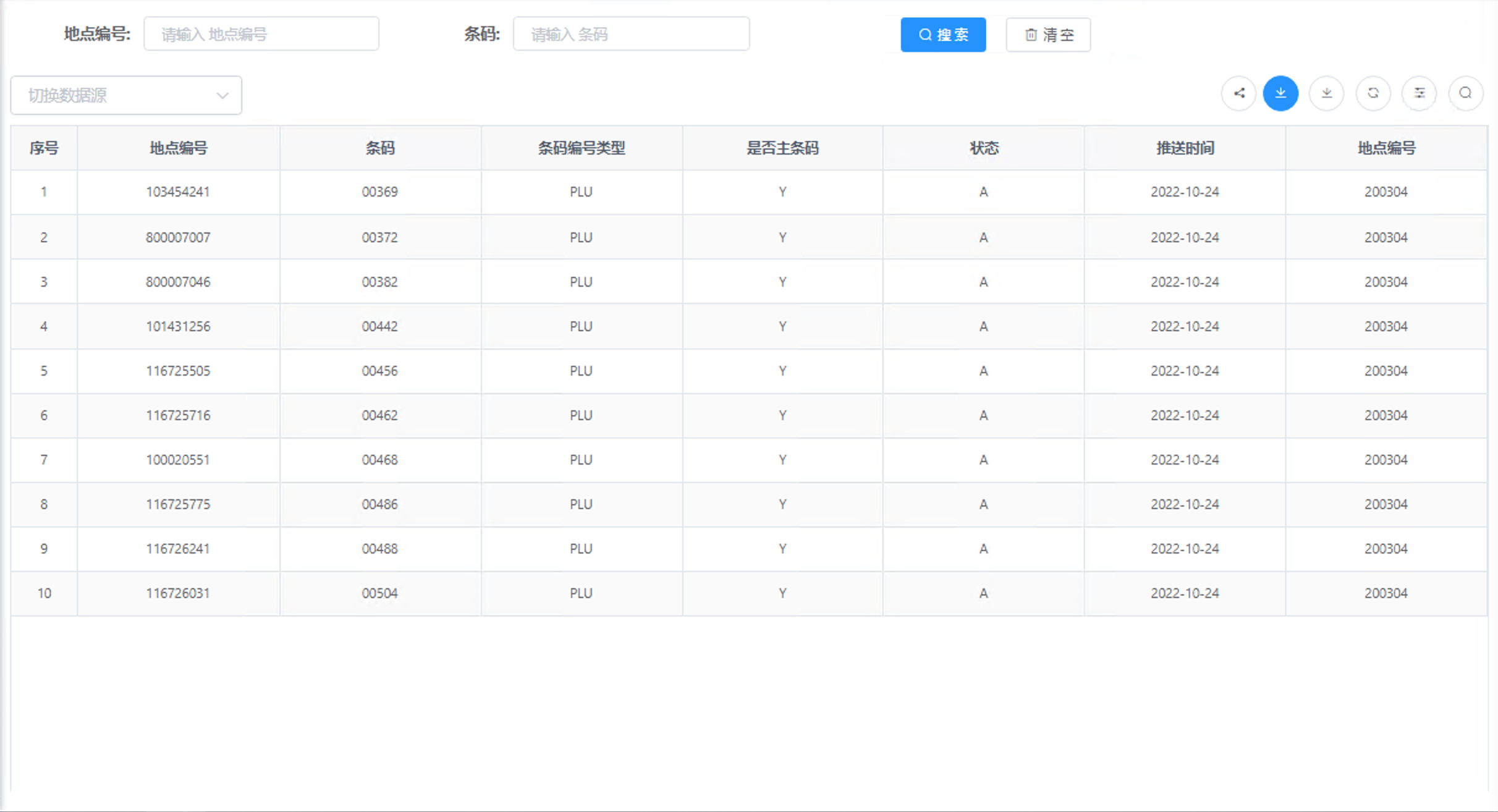Click the 是否主条码 column header
The width and height of the screenshot is (1498, 812).
click(782, 148)
